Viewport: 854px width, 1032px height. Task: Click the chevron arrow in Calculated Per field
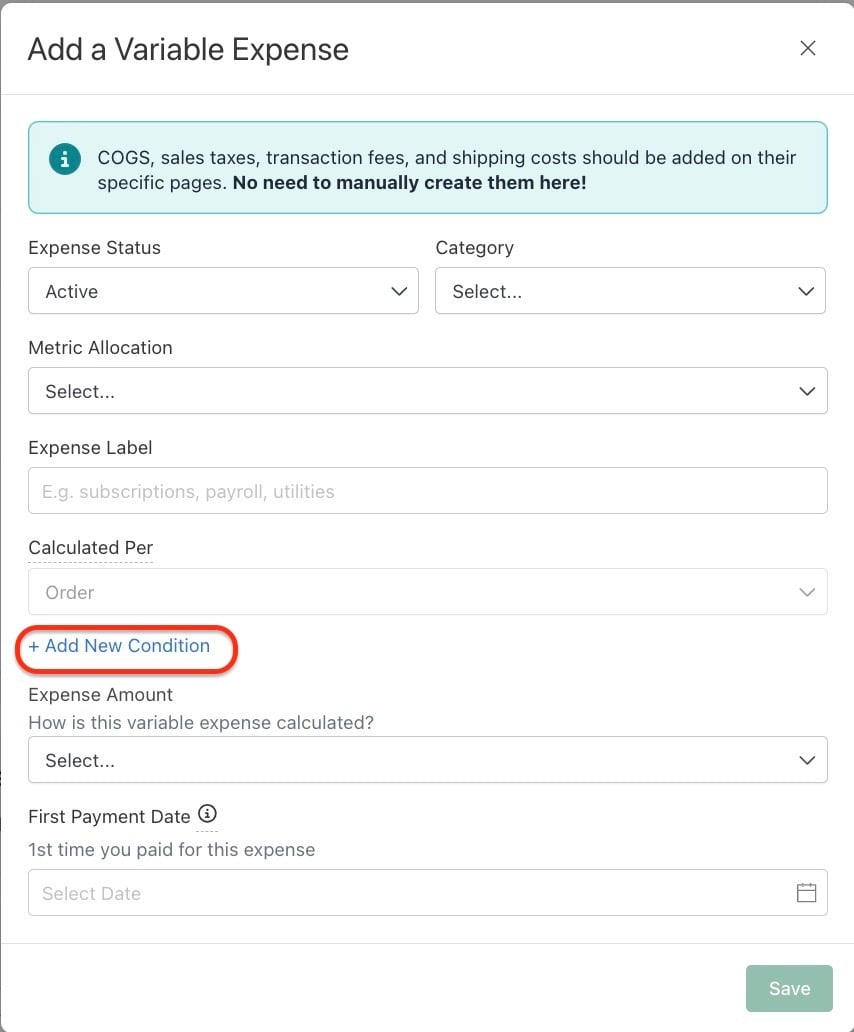click(x=807, y=592)
